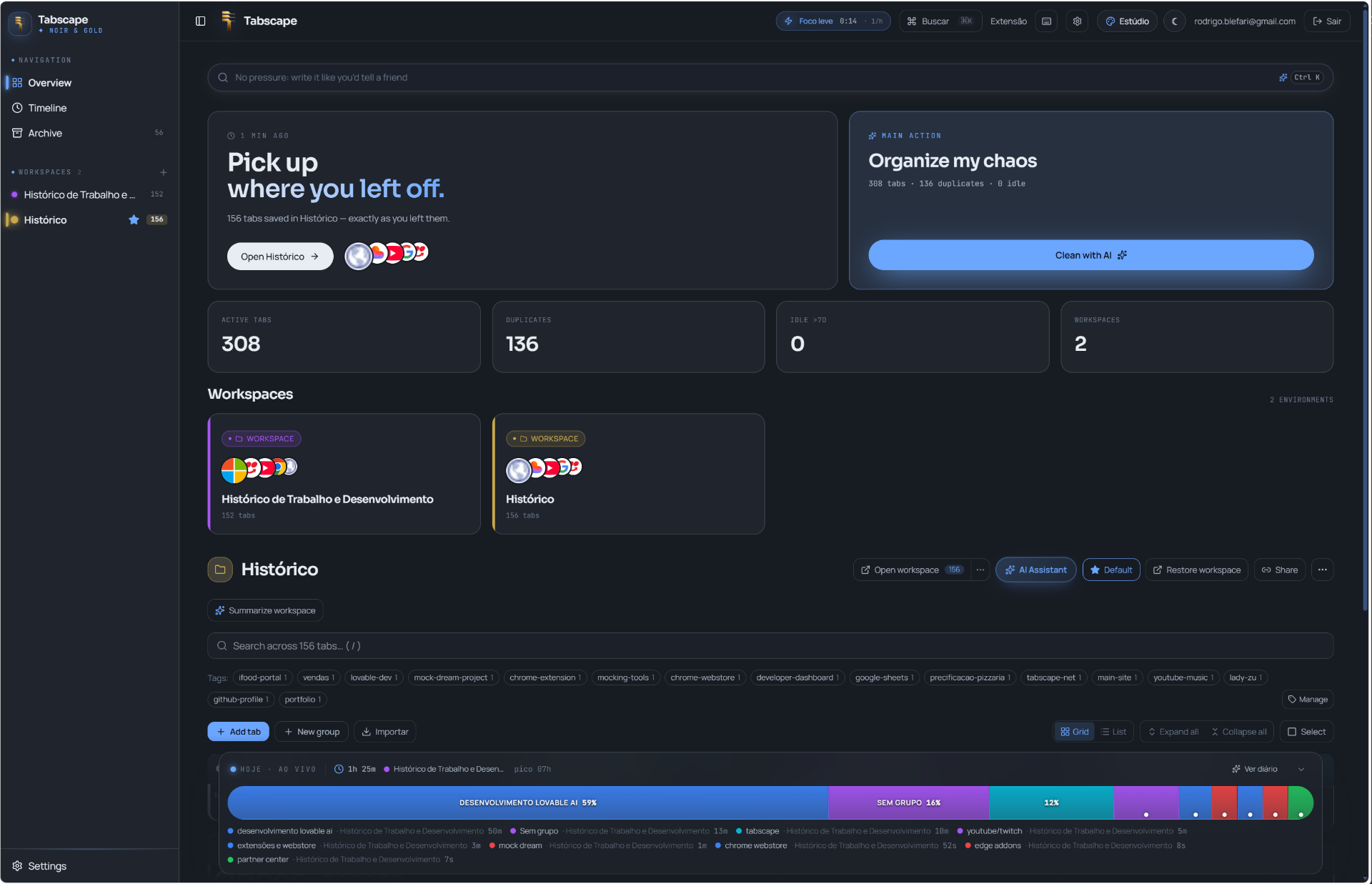This screenshot has width=1372, height=884.
Task: Click user email rodrigo.blefari@gmail.com
Action: point(1245,21)
